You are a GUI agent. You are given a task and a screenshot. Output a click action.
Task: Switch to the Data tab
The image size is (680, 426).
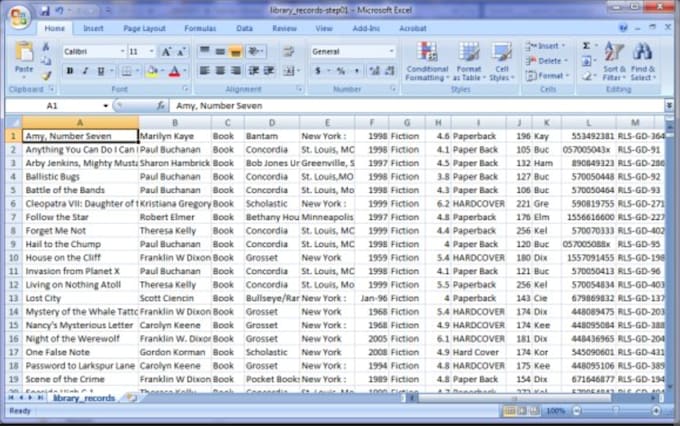pyautogui.click(x=244, y=29)
